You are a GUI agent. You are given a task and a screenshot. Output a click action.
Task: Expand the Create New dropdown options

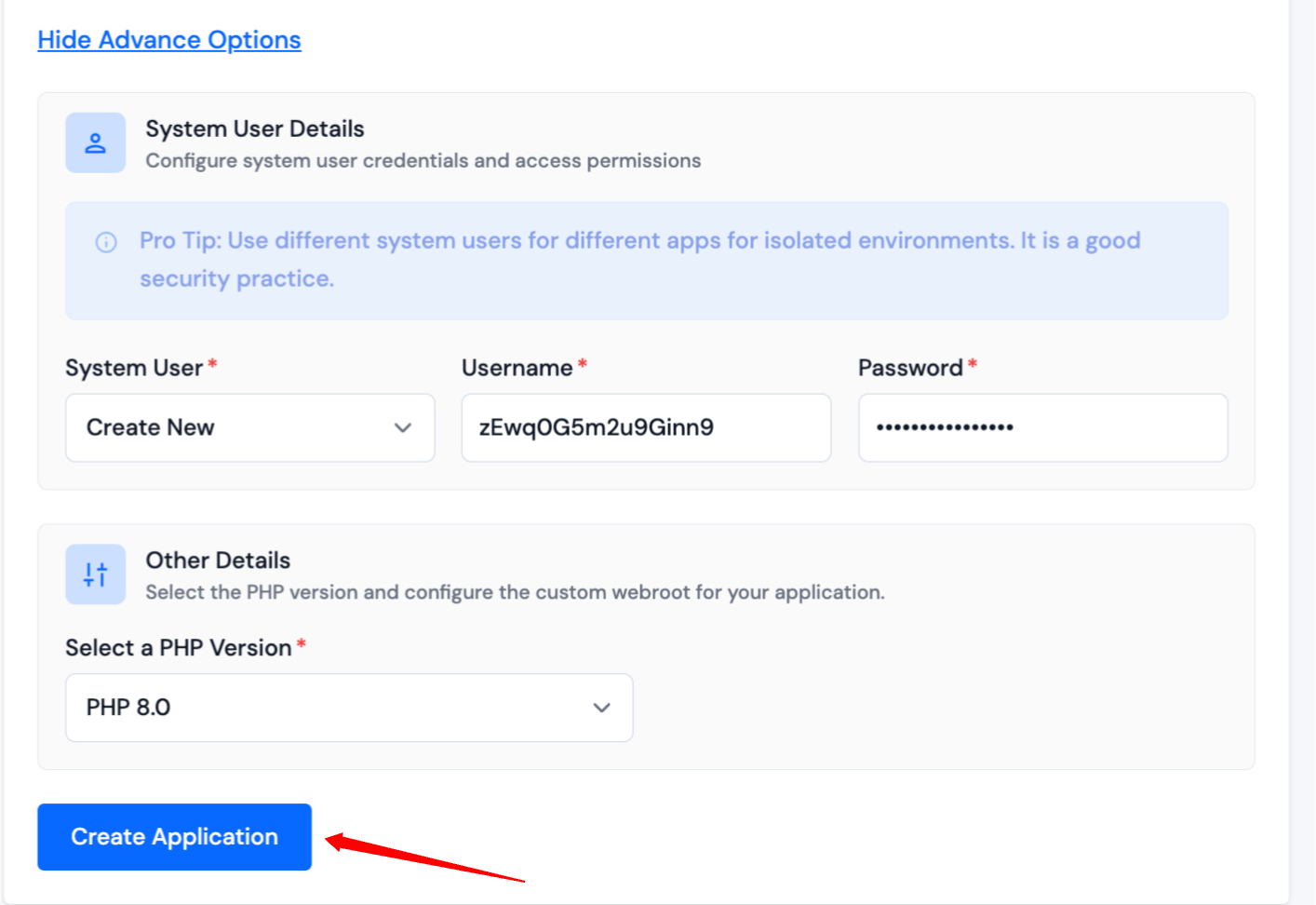coord(249,427)
